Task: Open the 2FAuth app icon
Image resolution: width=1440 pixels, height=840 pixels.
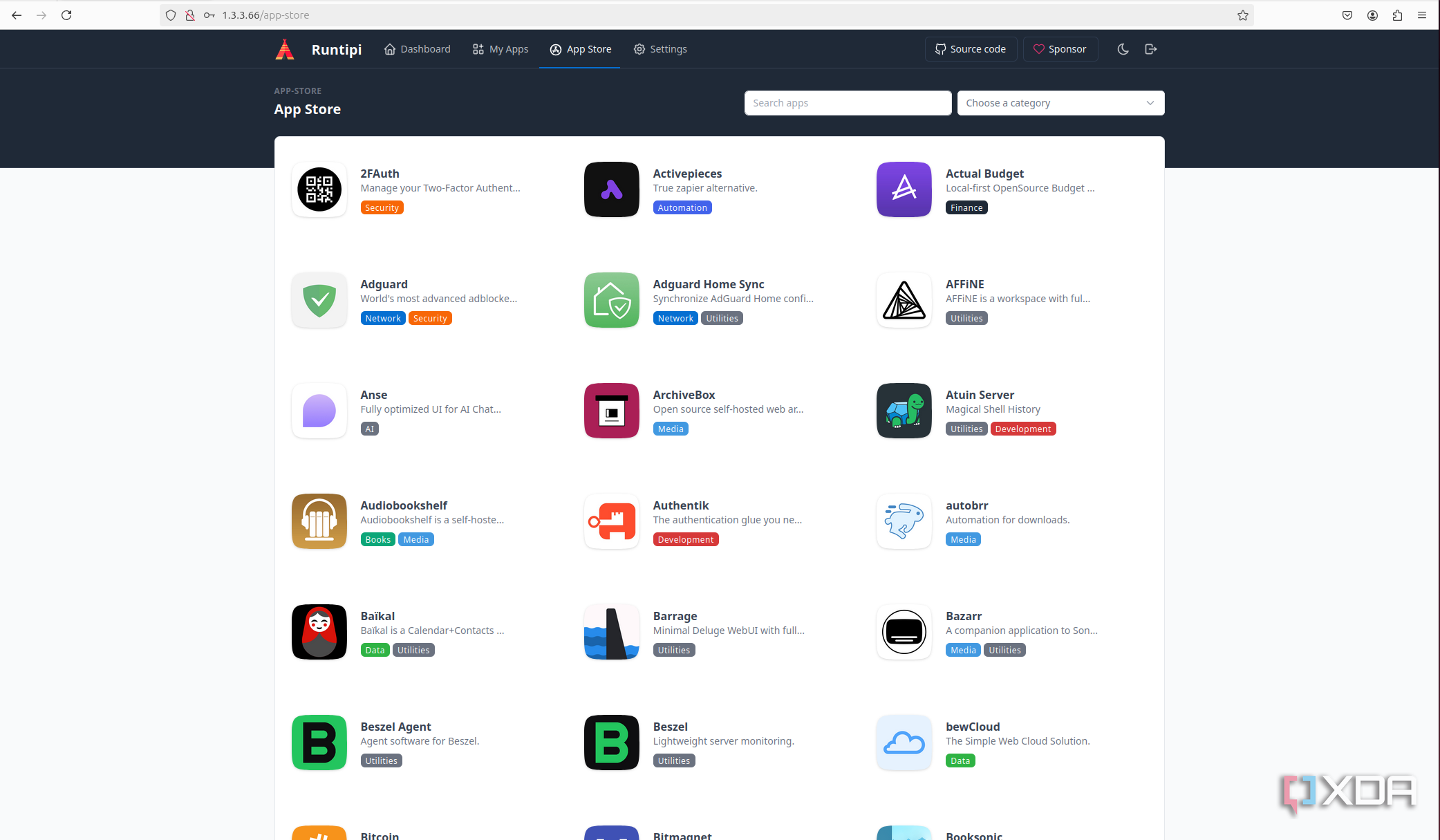Action: pos(319,189)
